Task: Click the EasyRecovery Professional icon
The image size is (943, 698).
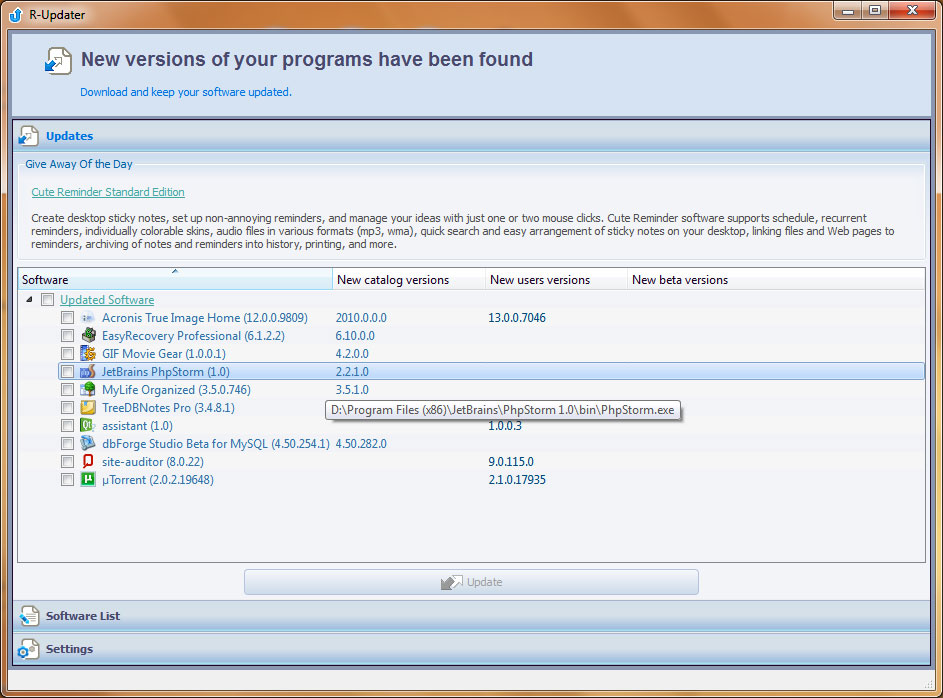Action: coord(88,335)
